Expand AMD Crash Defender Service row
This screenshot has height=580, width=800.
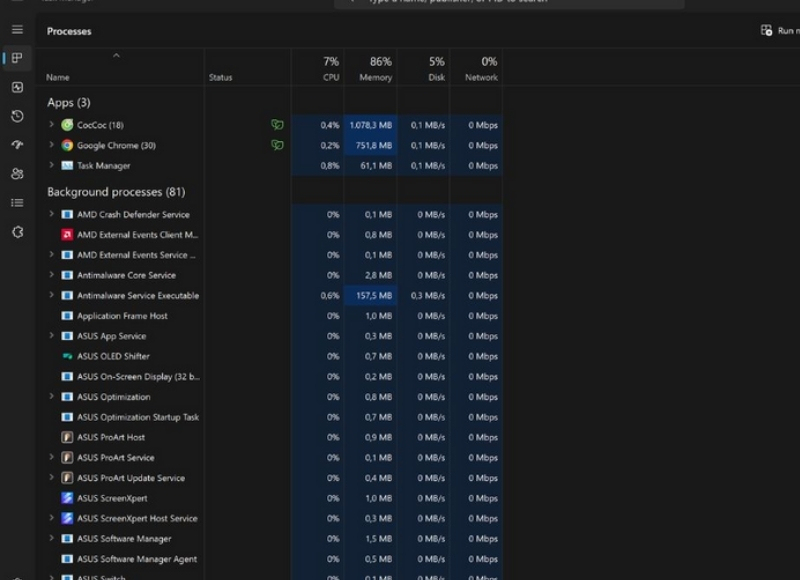click(51, 214)
